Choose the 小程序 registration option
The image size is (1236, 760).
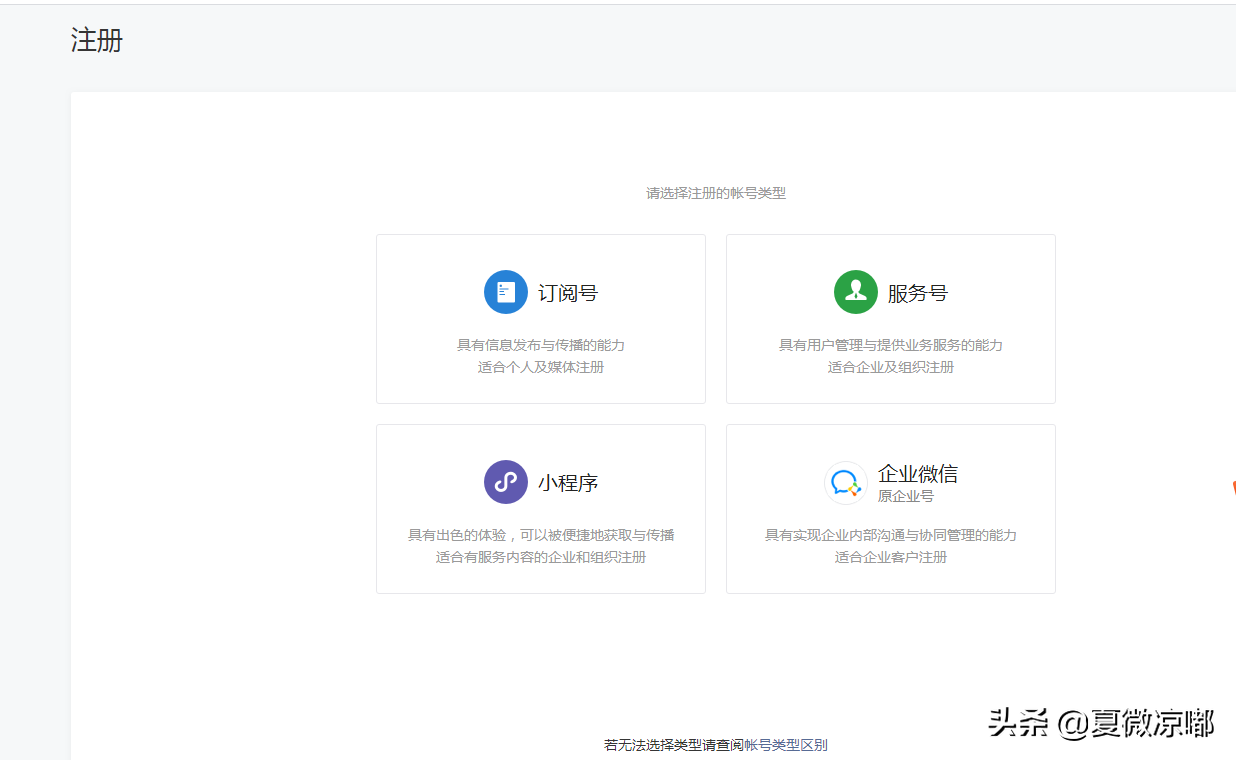pyautogui.click(x=540, y=508)
